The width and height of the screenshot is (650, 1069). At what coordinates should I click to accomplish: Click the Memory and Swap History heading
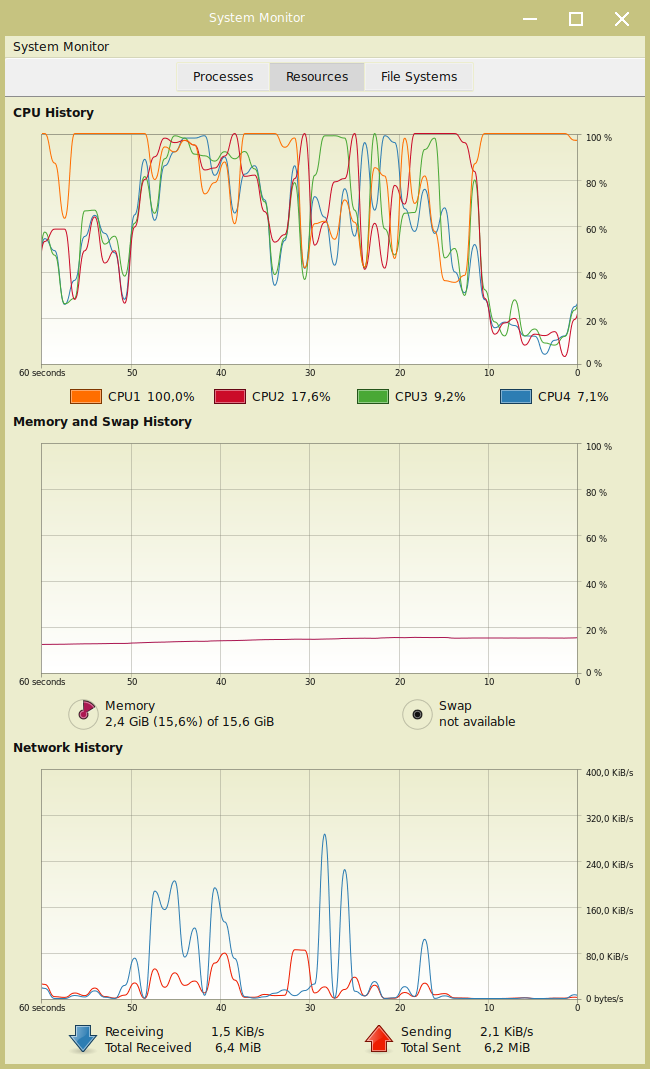[102, 421]
